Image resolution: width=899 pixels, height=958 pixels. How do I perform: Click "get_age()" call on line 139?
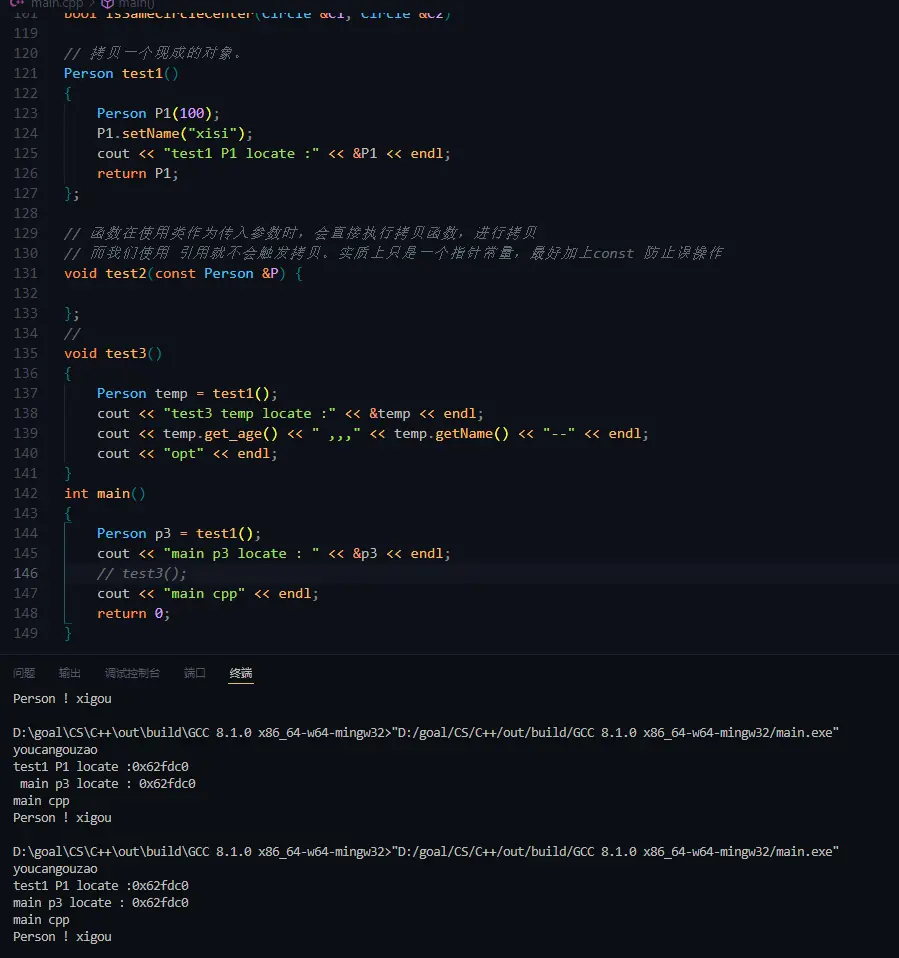coord(241,433)
